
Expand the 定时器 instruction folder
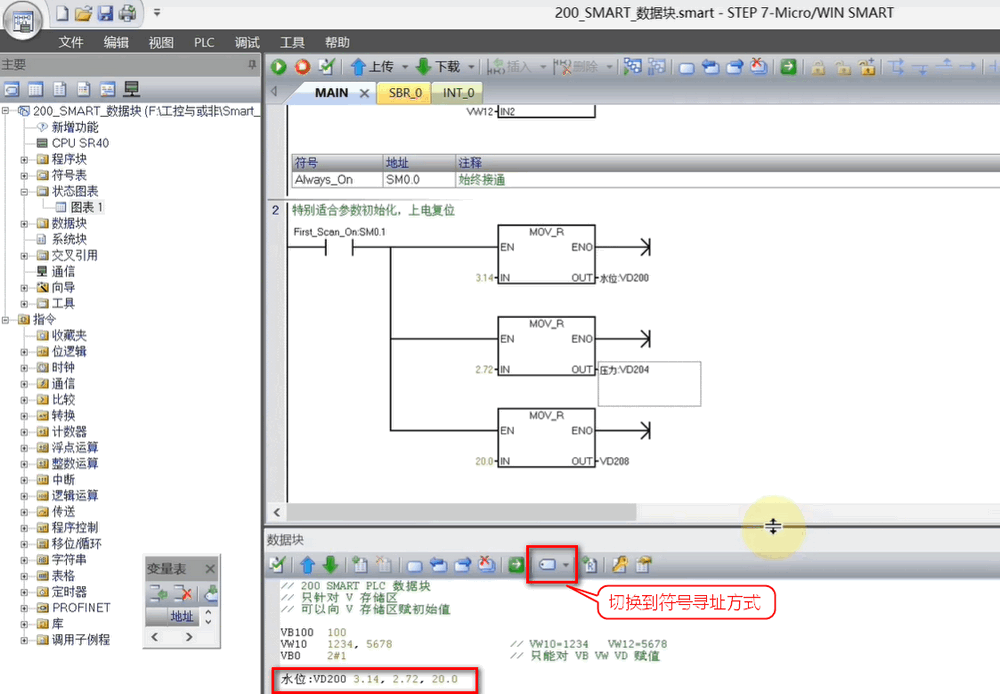click(x=25, y=591)
